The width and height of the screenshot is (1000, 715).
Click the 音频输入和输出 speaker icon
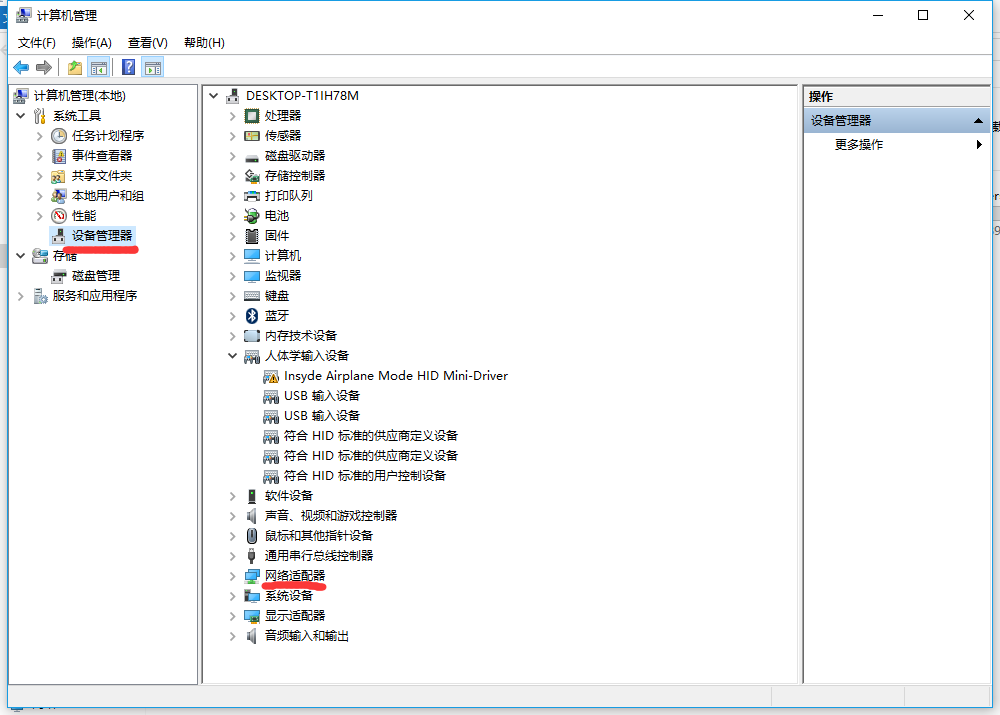coord(252,636)
